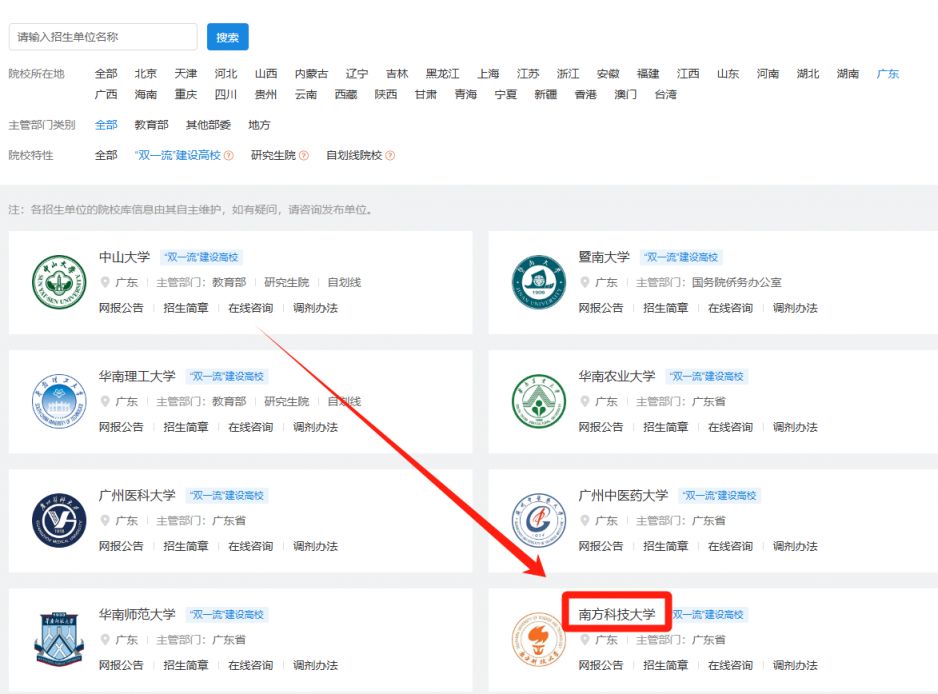Image resolution: width=938 pixels, height=694 pixels.
Task: Open 中山大学 school page
Action: 124,257
